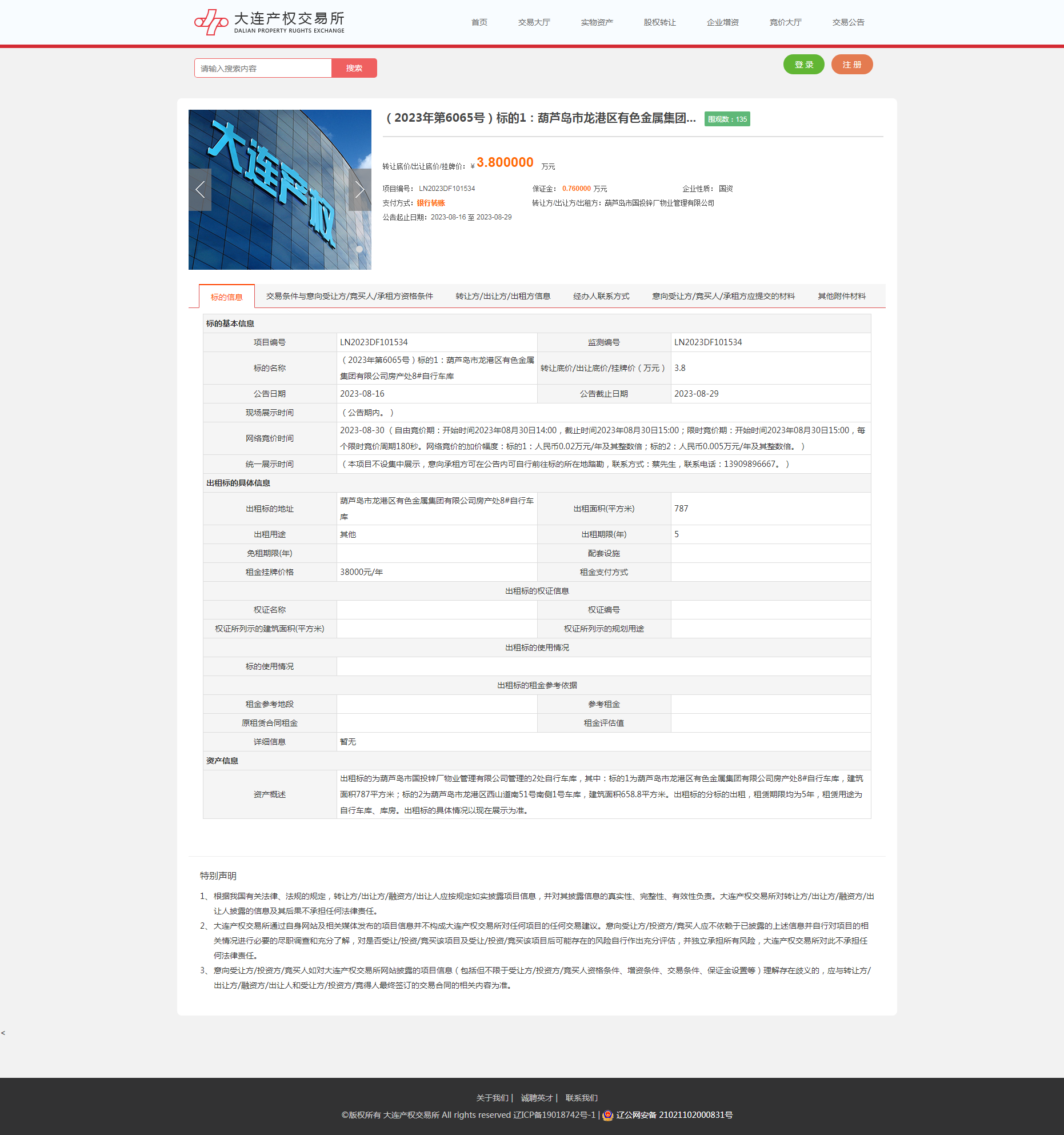Click 公告截止日期 value 2023-08-29
The width and height of the screenshot is (1064, 1135).
coord(697,394)
